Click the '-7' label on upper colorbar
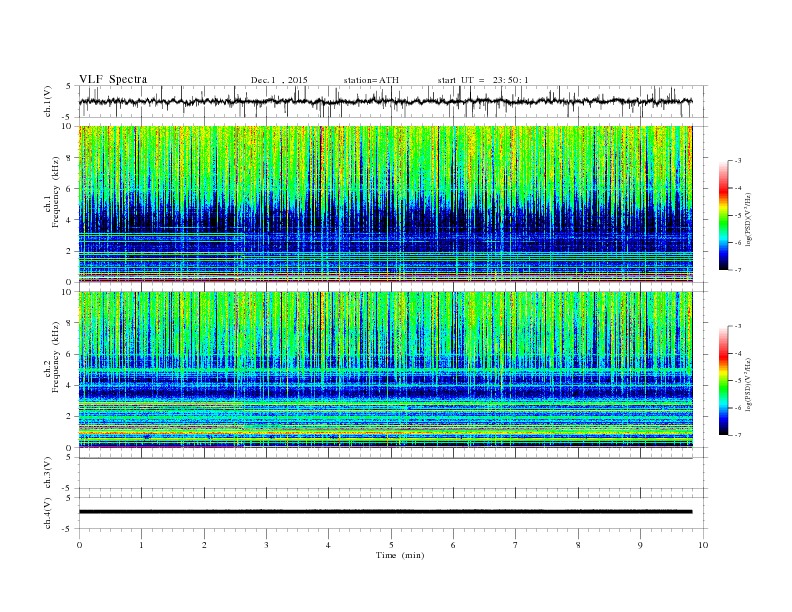792x612 pixels. [738, 270]
